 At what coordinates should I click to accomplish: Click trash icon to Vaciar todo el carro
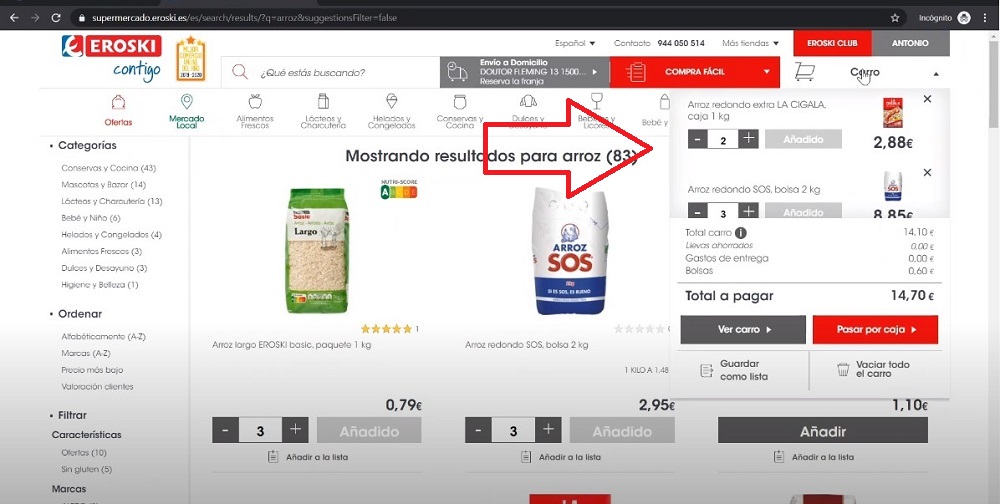[843, 370]
